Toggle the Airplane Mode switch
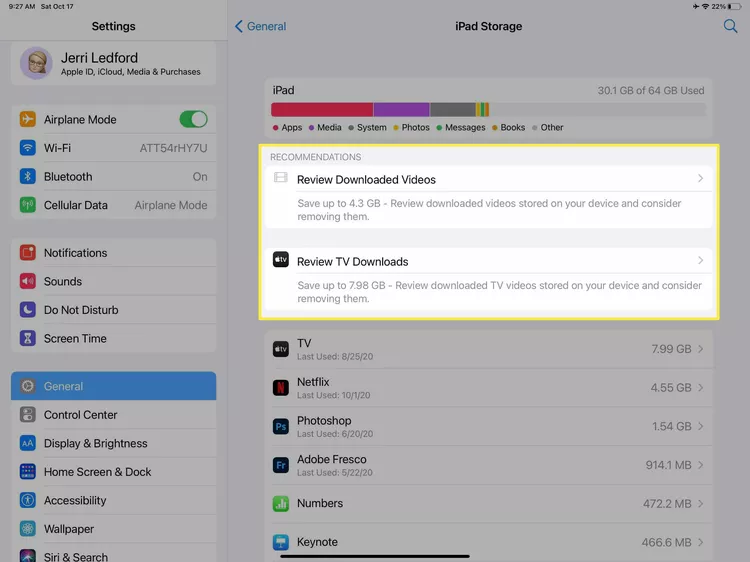The height and width of the screenshot is (562, 750). point(193,119)
